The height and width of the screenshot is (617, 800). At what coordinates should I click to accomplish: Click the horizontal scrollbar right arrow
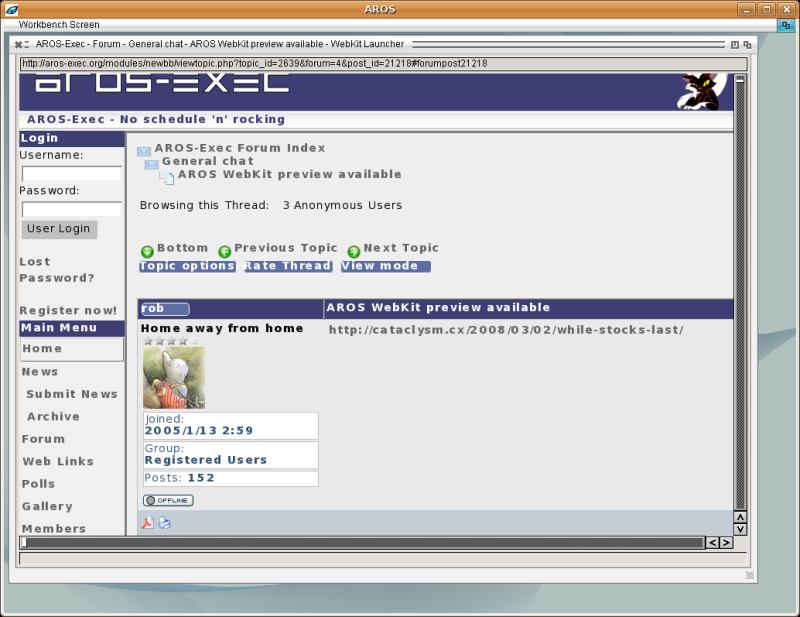(x=726, y=543)
